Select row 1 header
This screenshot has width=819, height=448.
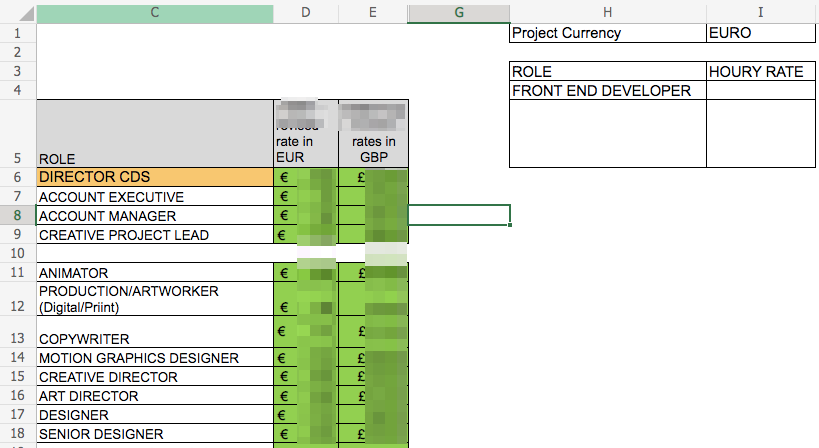click(17, 33)
